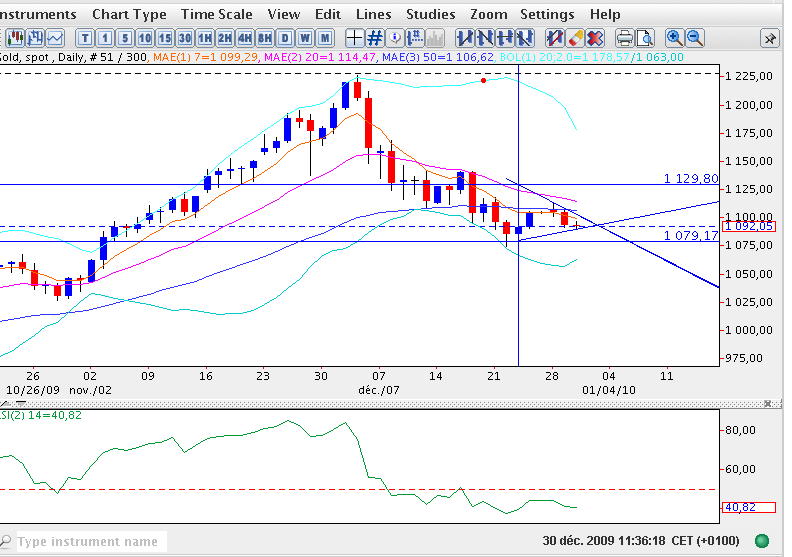The height and width of the screenshot is (557, 792).
Task: Zoom in with the magnifier plus icon
Action: [x=675, y=38]
